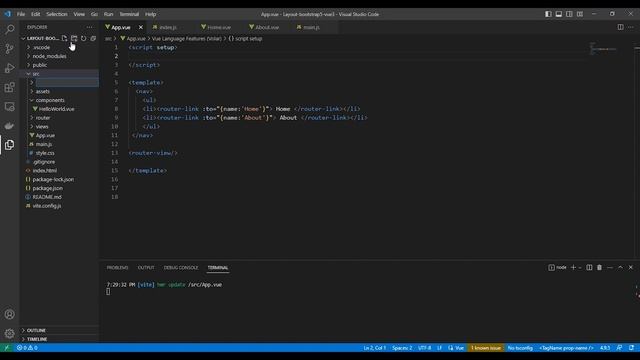Open the Docker view
The width and height of the screenshot is (640, 360).
9,126
